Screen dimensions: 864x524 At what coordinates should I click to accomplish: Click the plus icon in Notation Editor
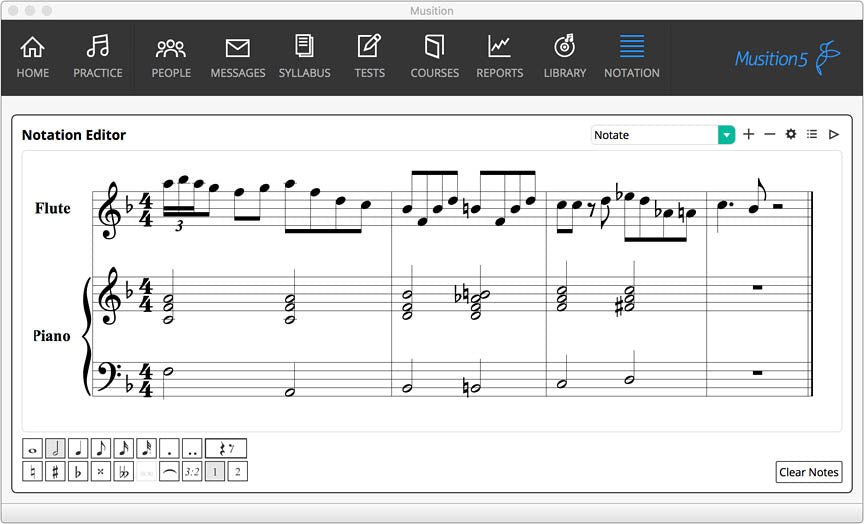(x=748, y=134)
